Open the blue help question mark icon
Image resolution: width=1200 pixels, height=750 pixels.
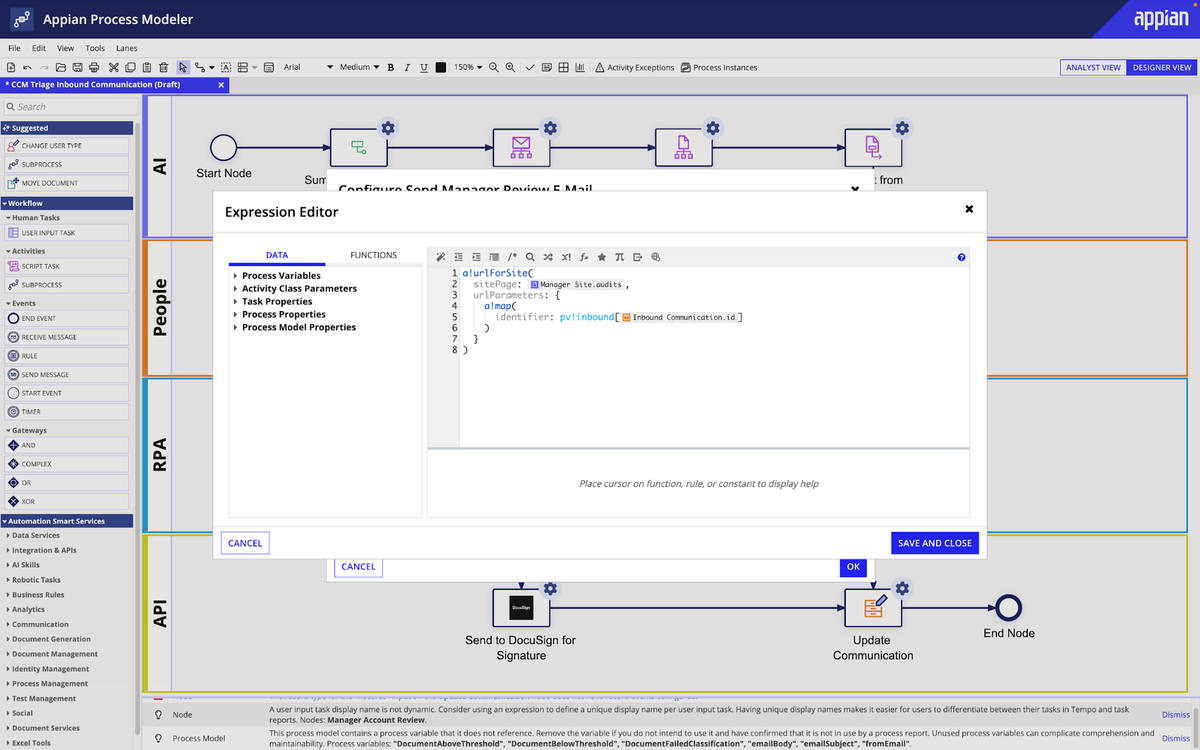961,257
